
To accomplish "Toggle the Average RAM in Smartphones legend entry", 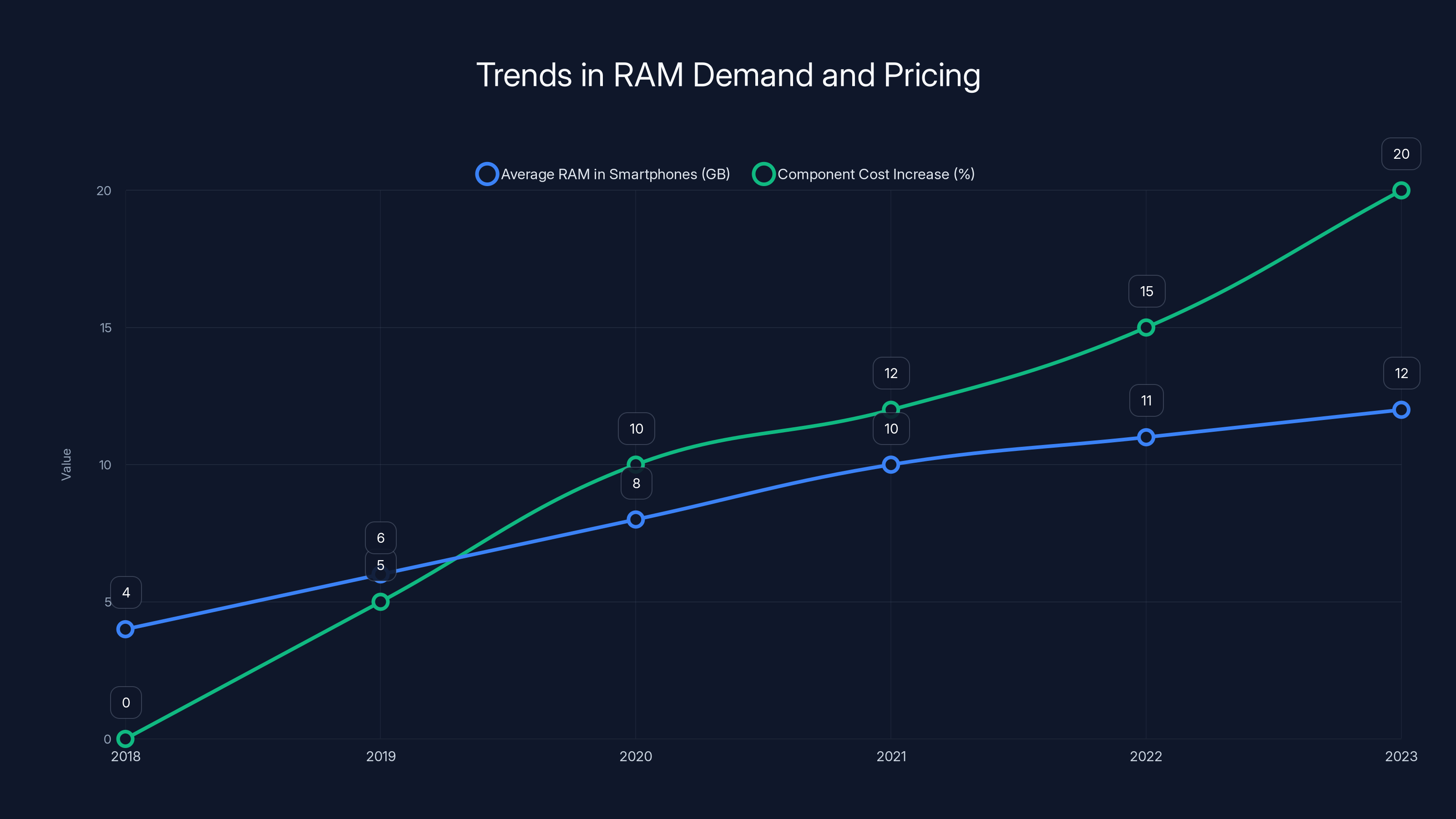I will pyautogui.click(x=616, y=174).
